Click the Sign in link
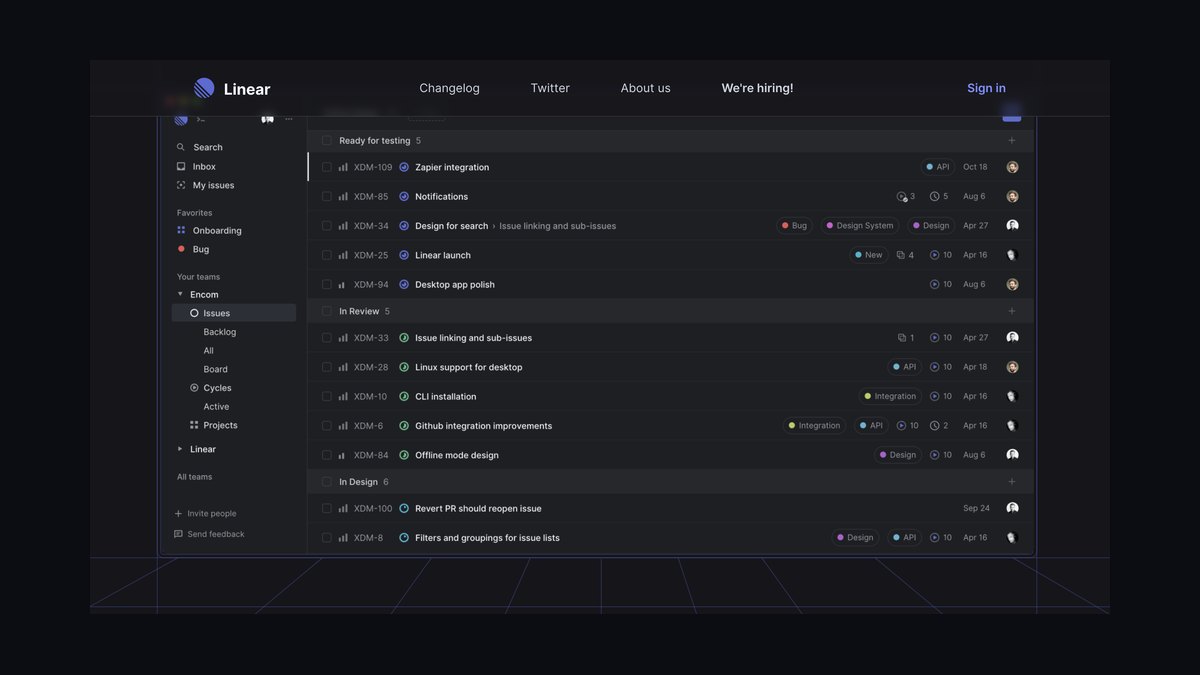Screen dimensions: 1200x675 click(986, 88)
